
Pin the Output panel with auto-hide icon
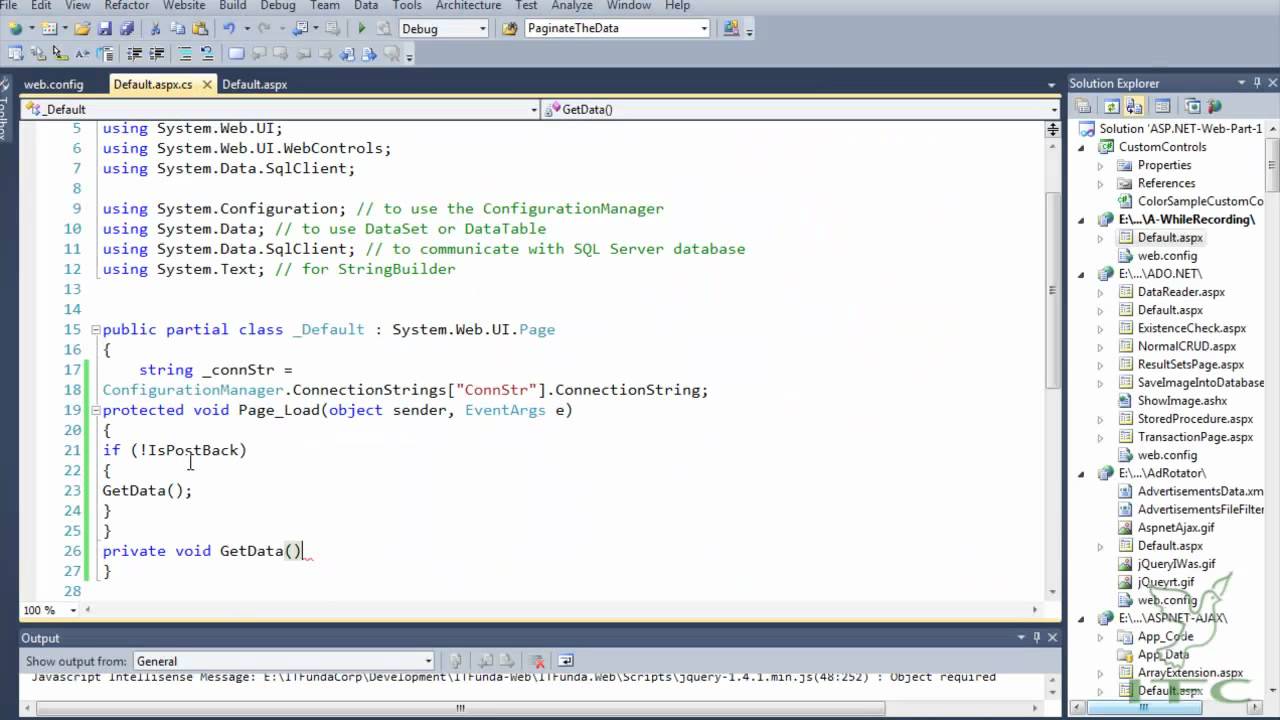(x=1036, y=637)
